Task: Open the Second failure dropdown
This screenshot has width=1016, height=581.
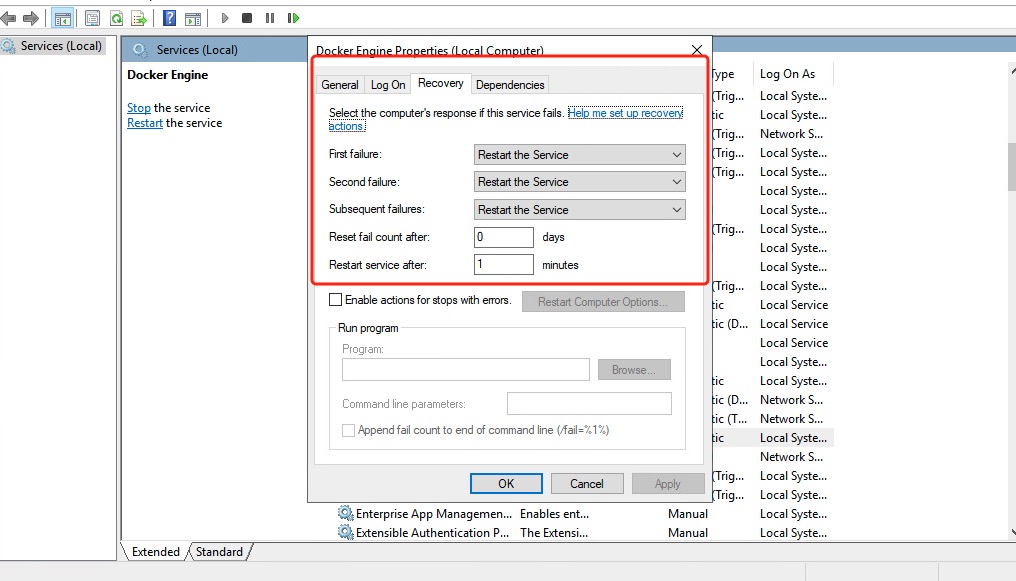Action: click(x=579, y=182)
